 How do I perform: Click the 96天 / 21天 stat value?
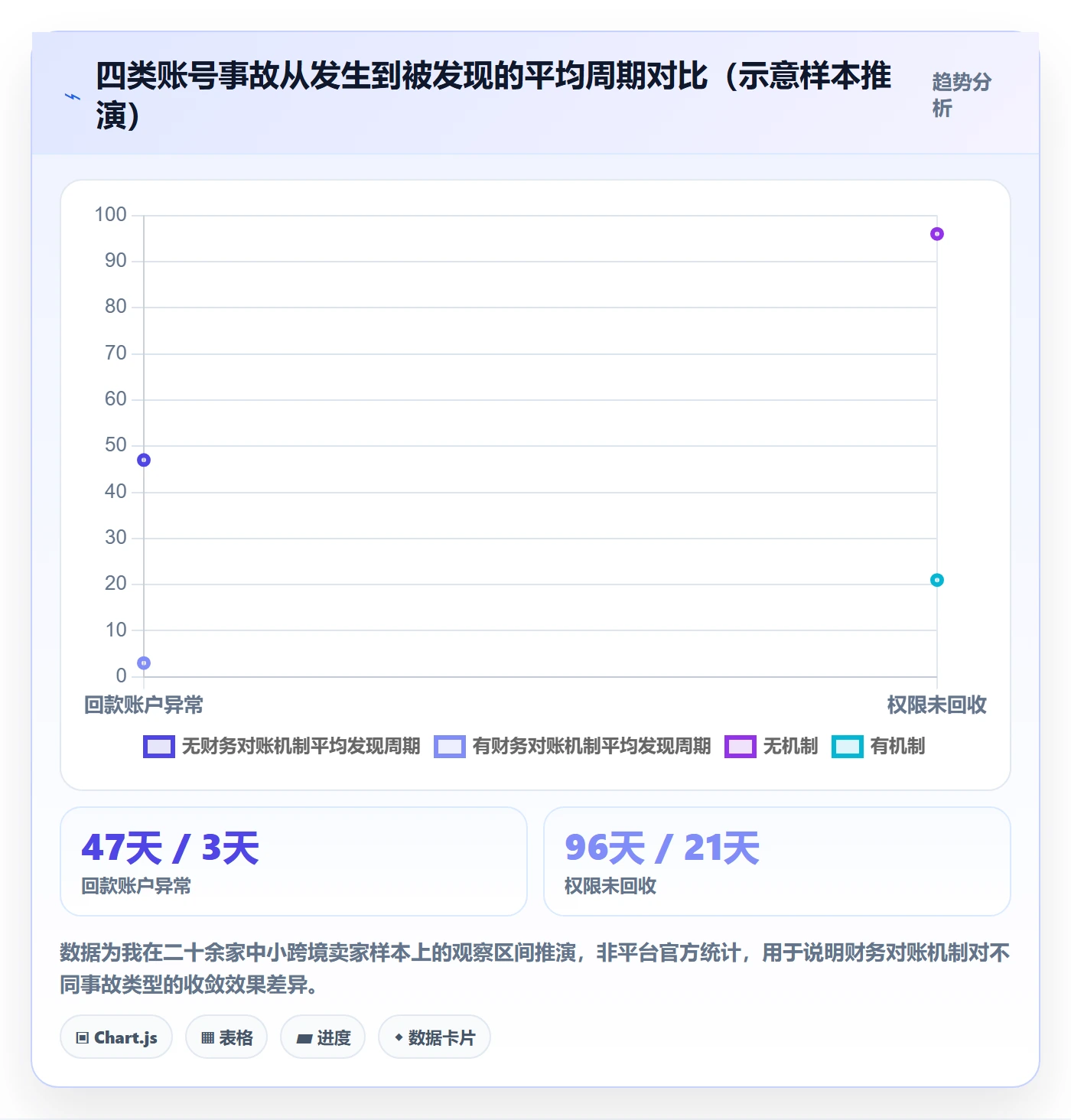coord(662,848)
